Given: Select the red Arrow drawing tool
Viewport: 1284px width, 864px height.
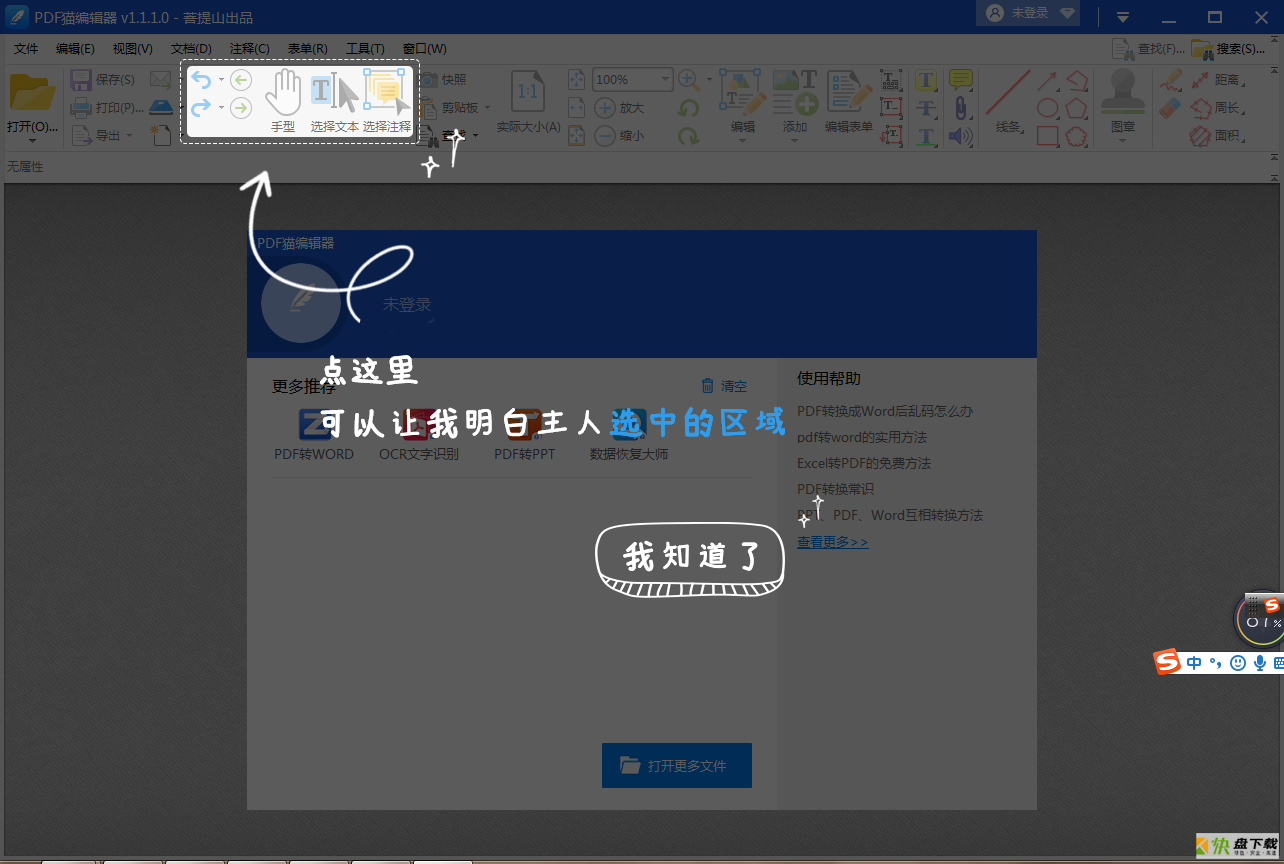Looking at the screenshot, I should pos(1047,80).
